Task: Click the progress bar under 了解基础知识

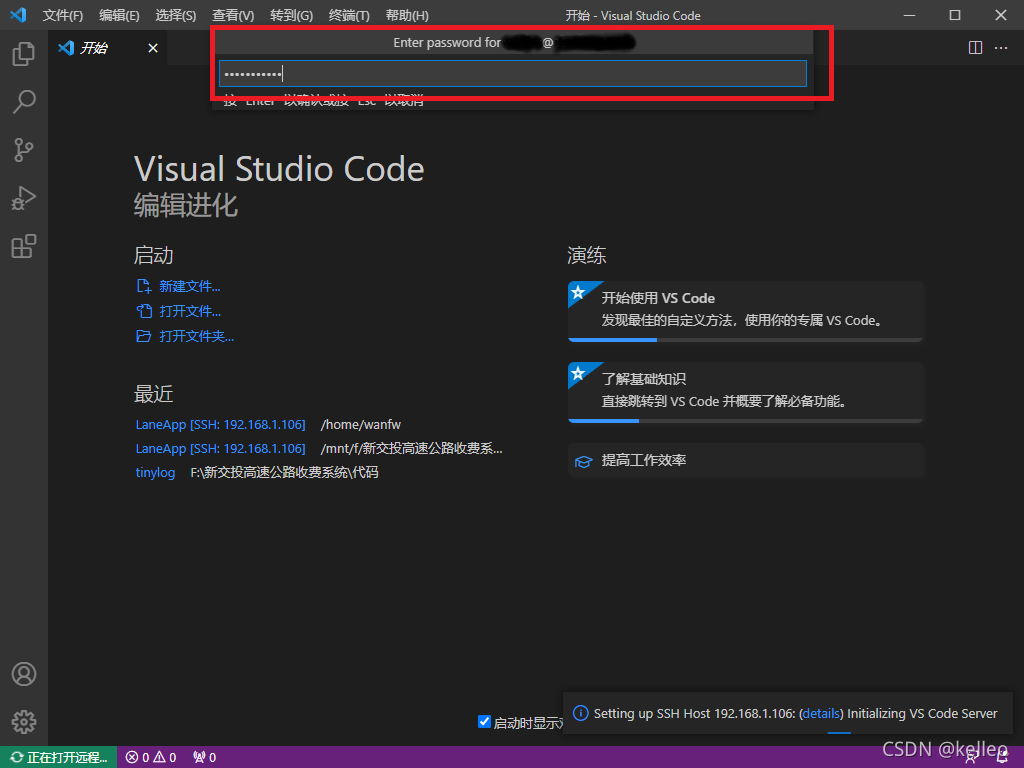Action: pos(746,421)
